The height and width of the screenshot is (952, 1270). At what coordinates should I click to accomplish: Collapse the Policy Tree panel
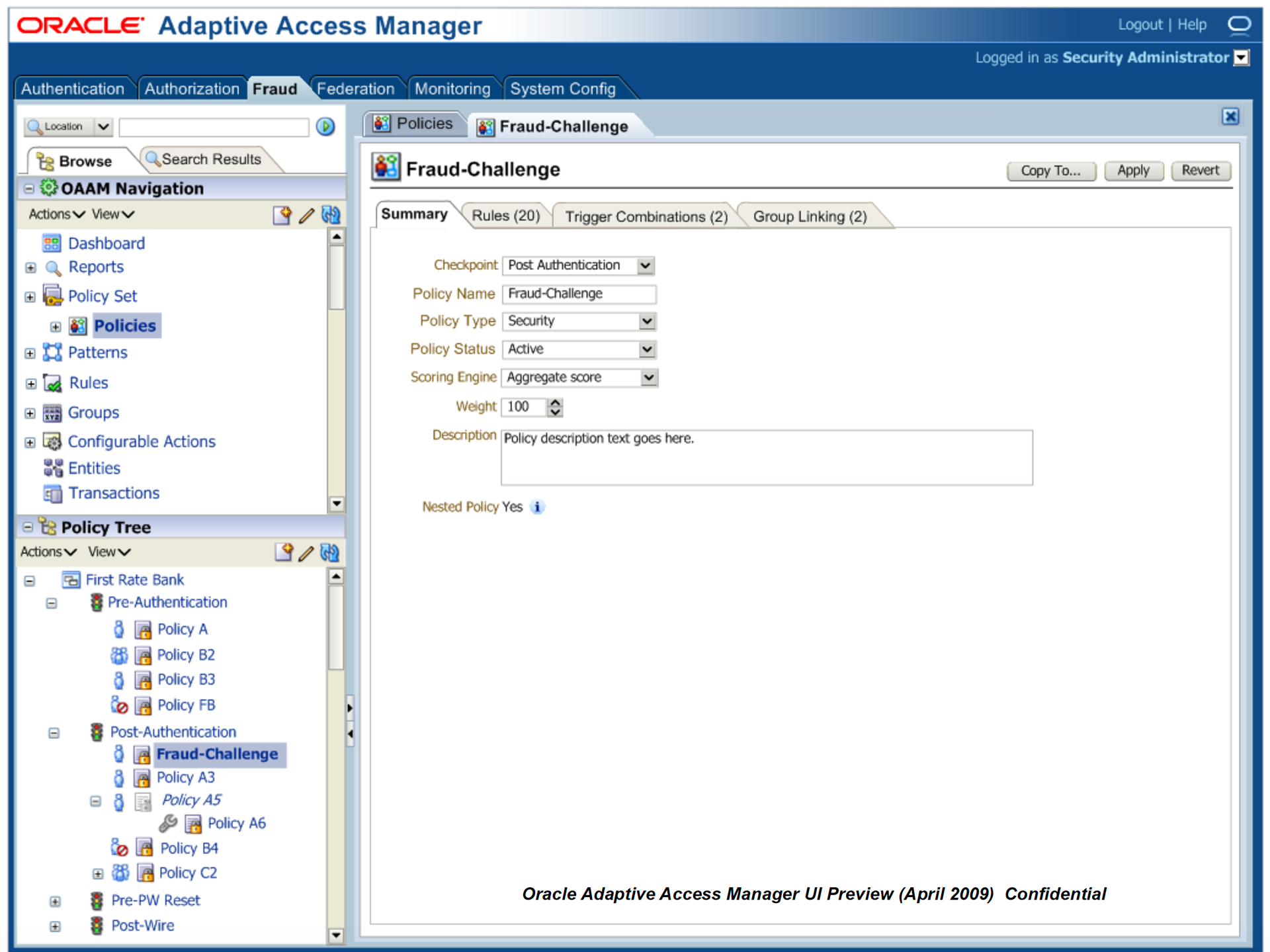[x=28, y=527]
